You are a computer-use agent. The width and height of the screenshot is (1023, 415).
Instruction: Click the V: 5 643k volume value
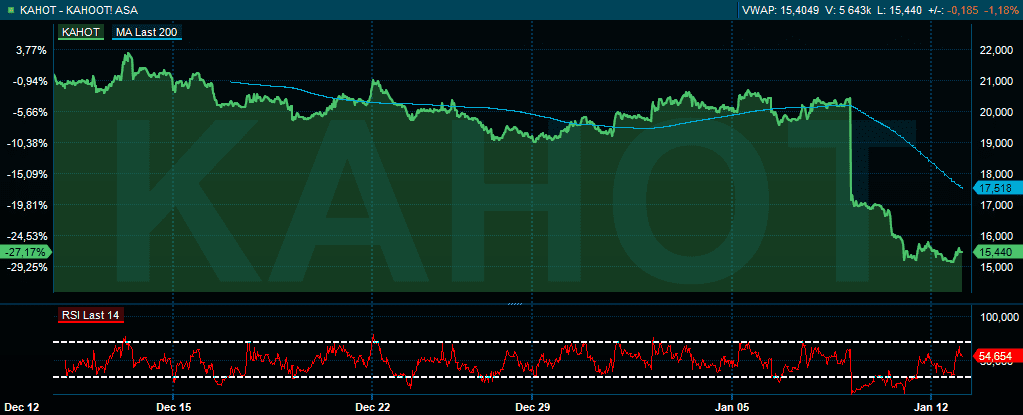pos(848,10)
